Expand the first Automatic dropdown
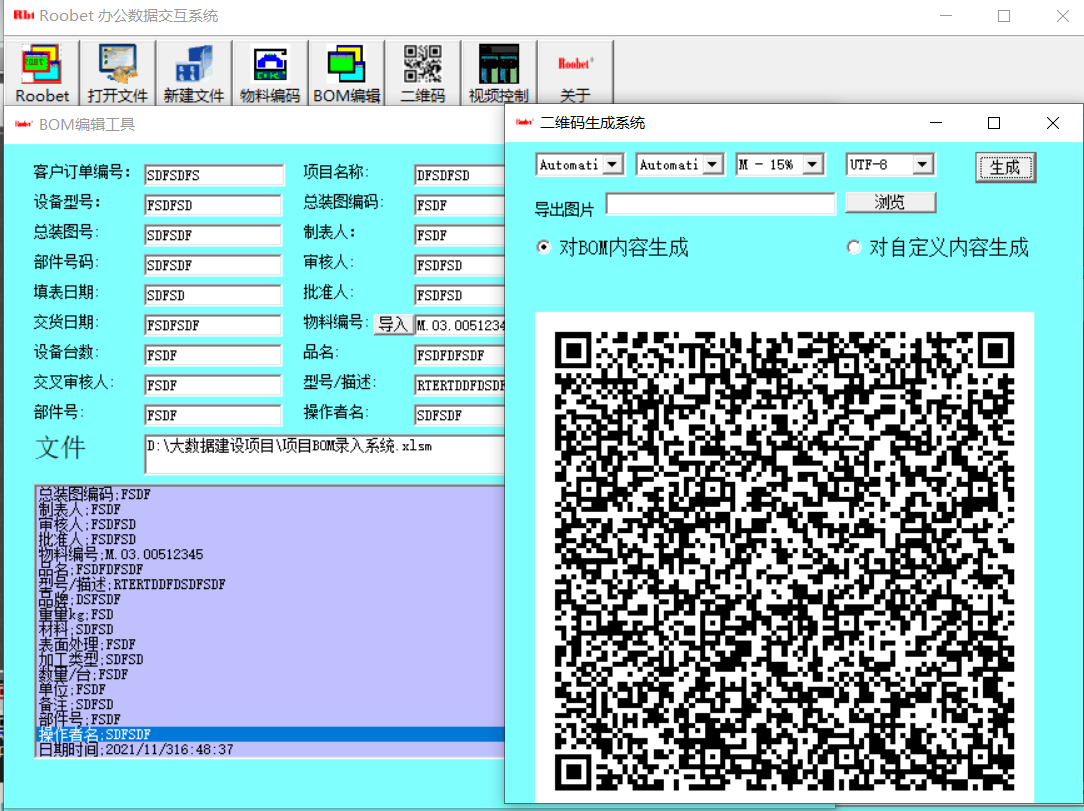 tap(613, 164)
